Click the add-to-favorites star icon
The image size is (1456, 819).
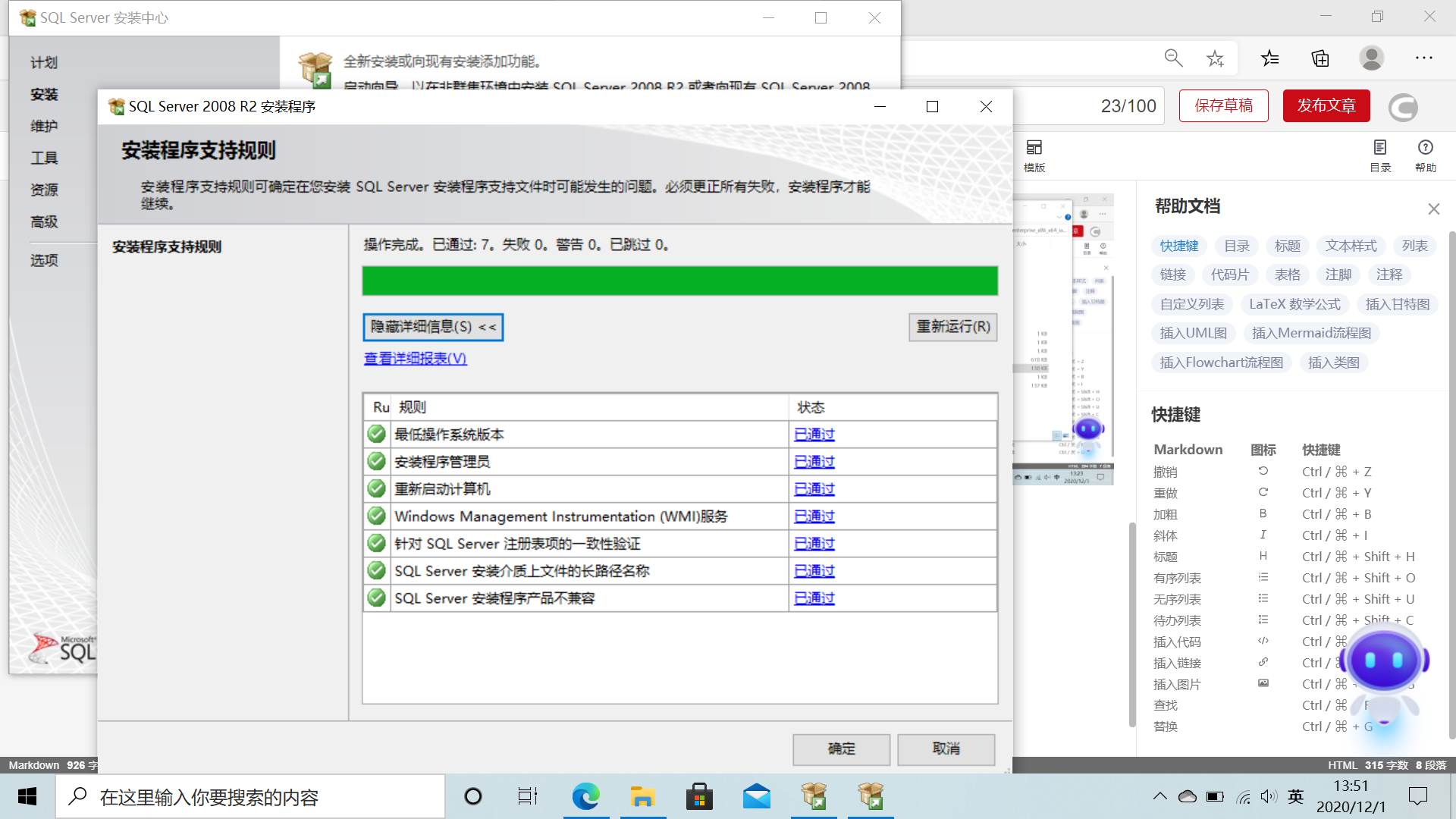tap(1216, 58)
